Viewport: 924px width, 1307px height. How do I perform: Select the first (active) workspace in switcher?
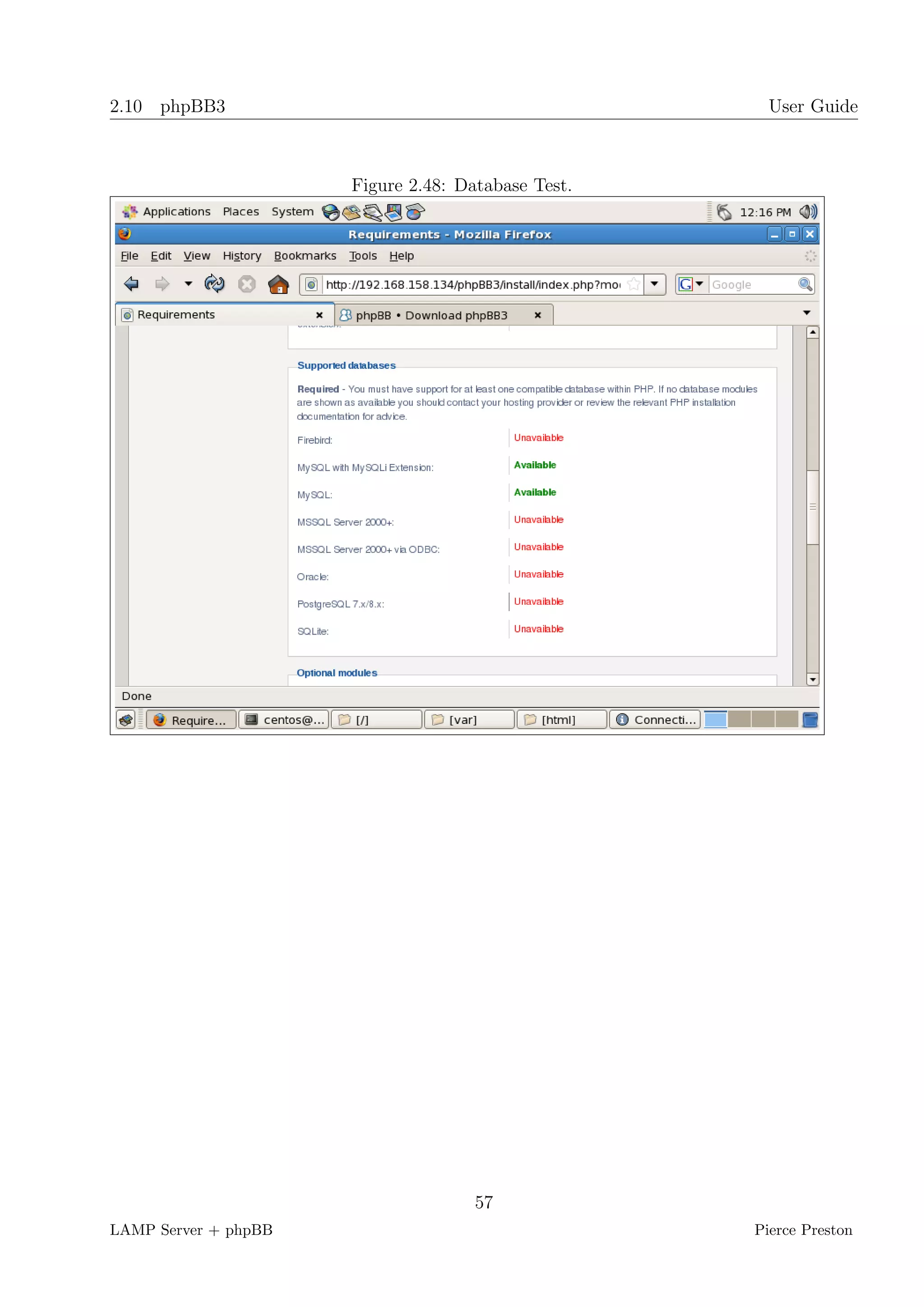coord(715,720)
